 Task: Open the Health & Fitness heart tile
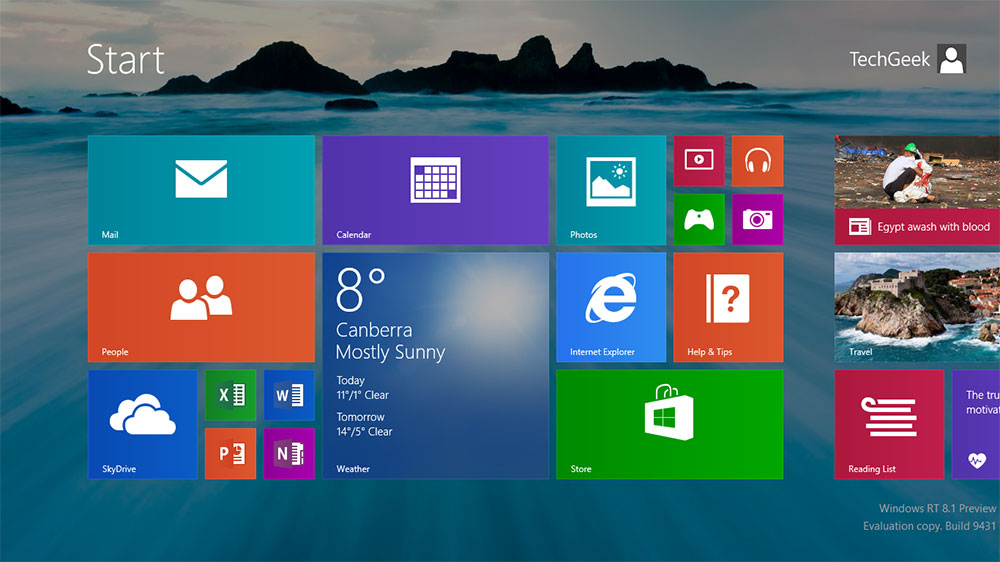tap(976, 424)
